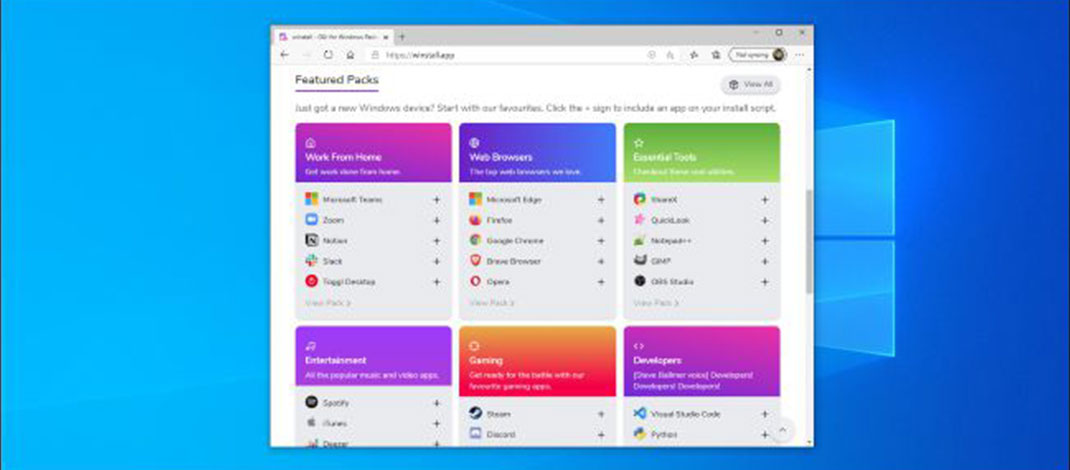Click the GIMP app icon
The height and width of the screenshot is (470, 1070).
639,261
